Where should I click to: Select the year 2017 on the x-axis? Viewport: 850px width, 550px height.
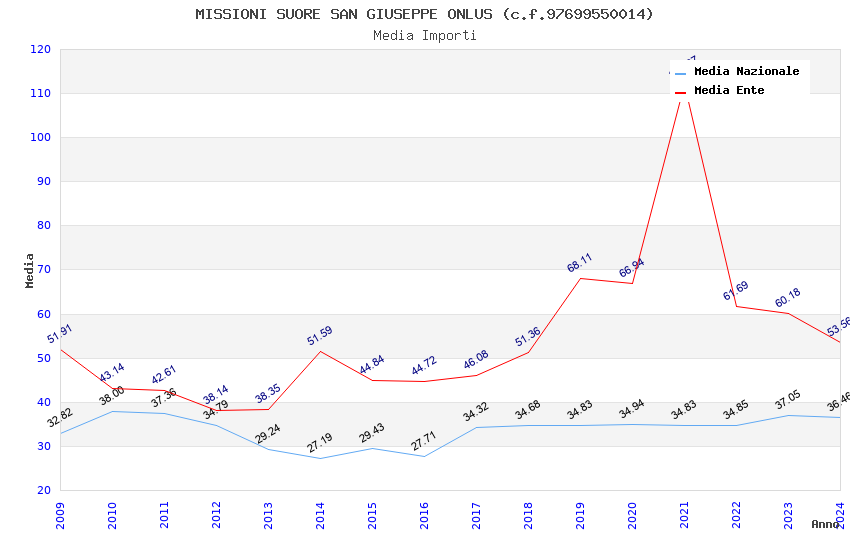click(476, 515)
